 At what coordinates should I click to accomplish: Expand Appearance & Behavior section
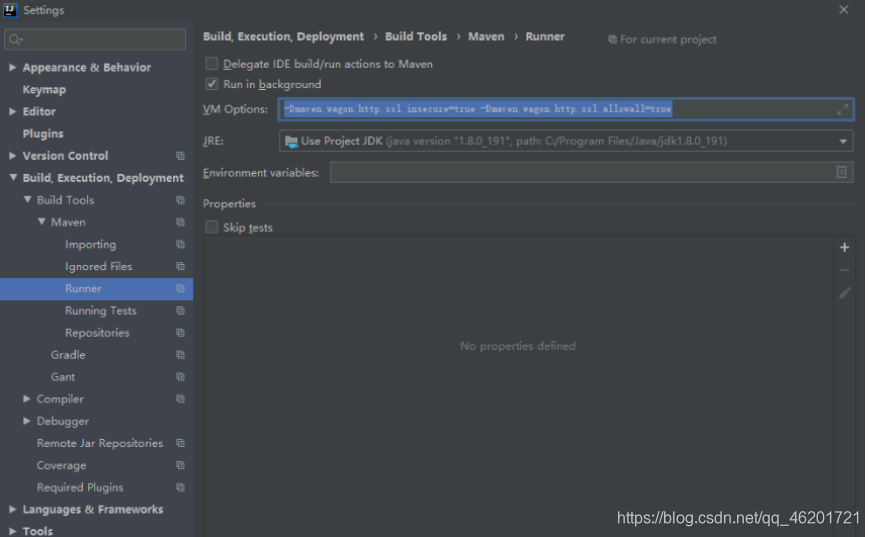pos(12,67)
